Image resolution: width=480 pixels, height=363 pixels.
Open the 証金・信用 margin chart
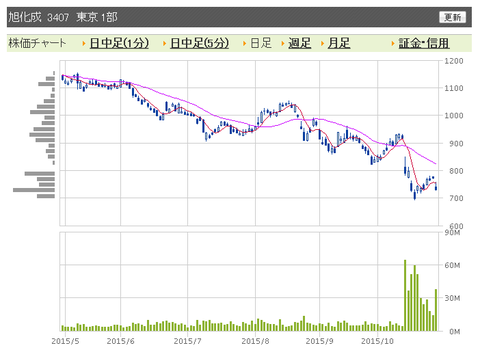424,43
